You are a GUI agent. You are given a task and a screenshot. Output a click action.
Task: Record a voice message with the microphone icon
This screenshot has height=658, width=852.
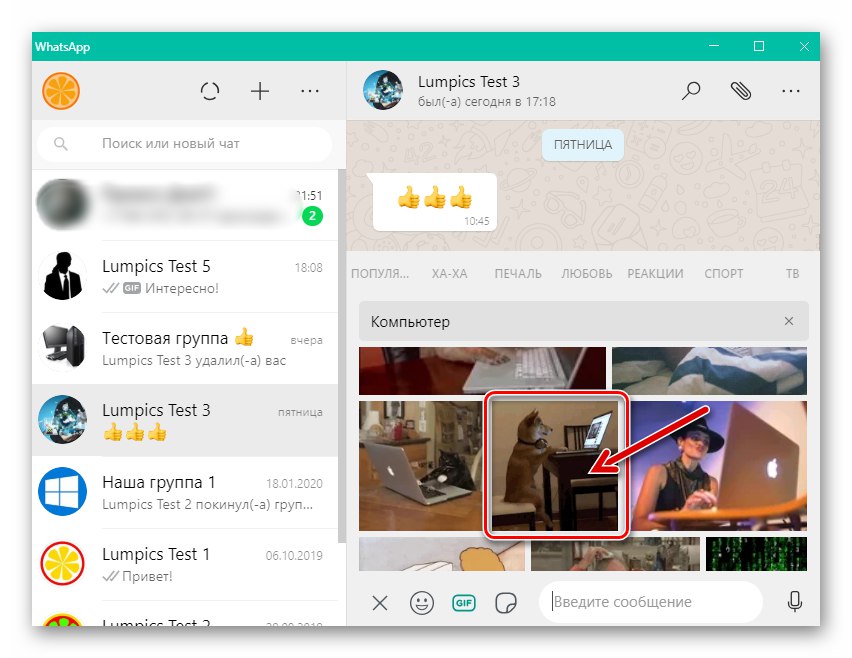click(795, 602)
